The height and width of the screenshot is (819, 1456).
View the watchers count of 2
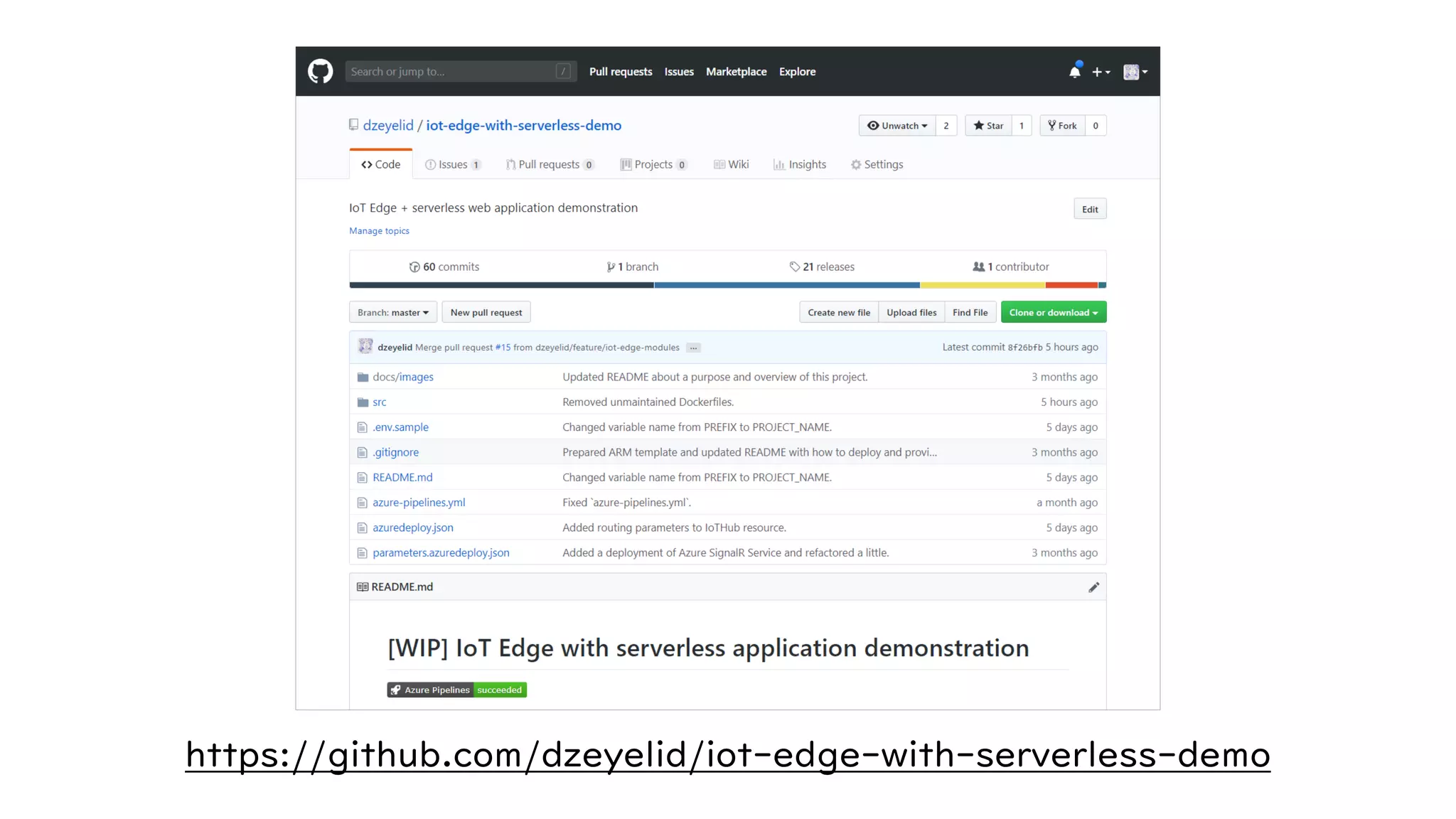[946, 126]
